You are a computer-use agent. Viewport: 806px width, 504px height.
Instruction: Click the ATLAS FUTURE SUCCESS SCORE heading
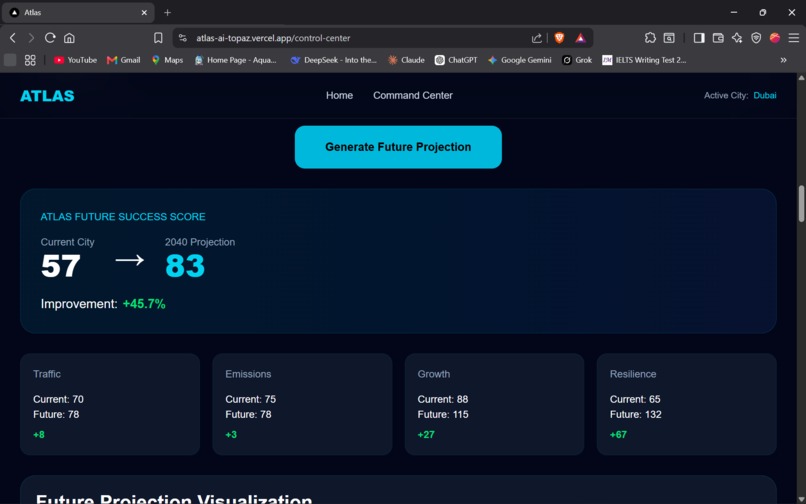click(x=123, y=217)
